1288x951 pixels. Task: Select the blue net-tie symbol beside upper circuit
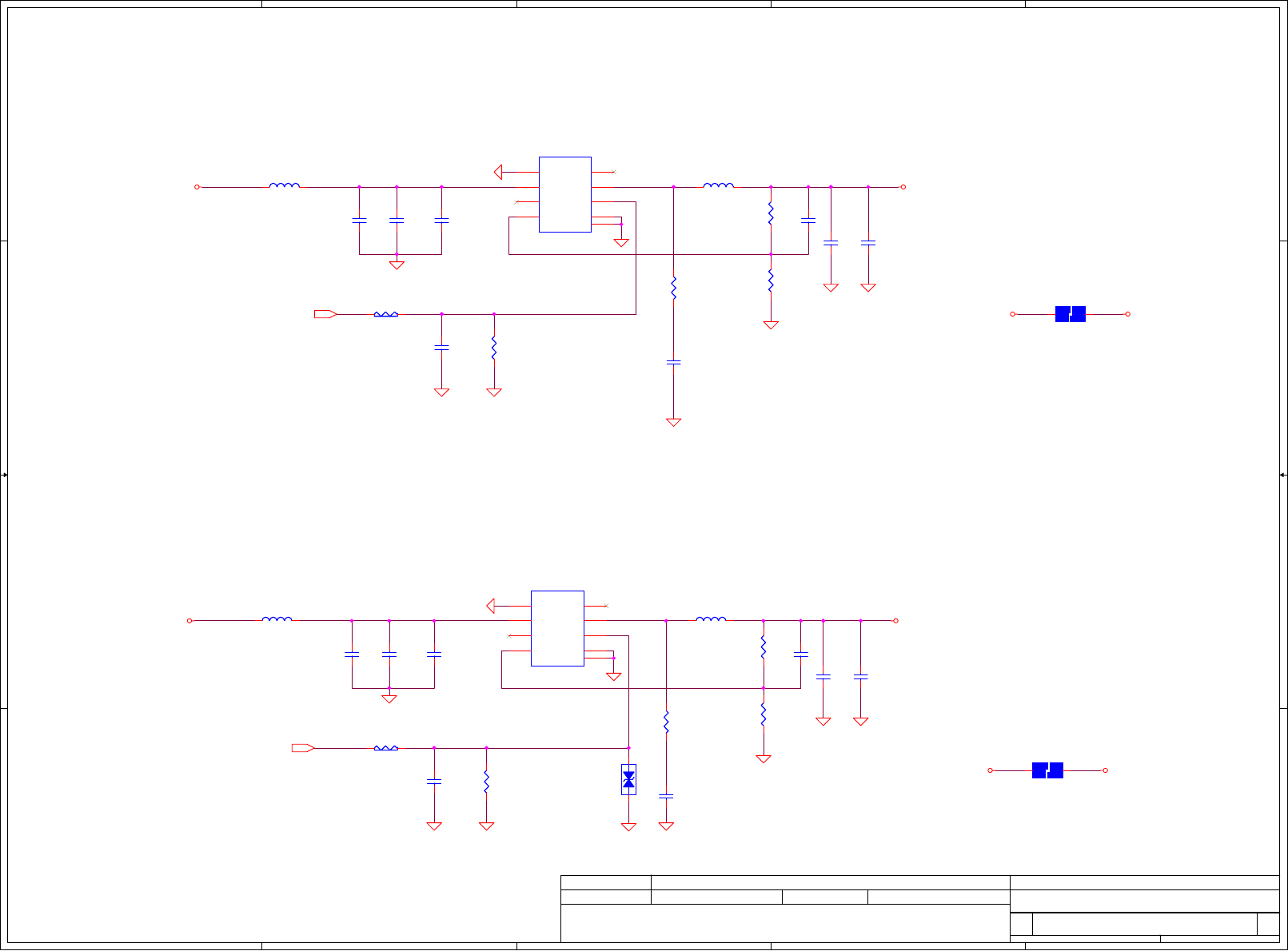[x=1071, y=314]
